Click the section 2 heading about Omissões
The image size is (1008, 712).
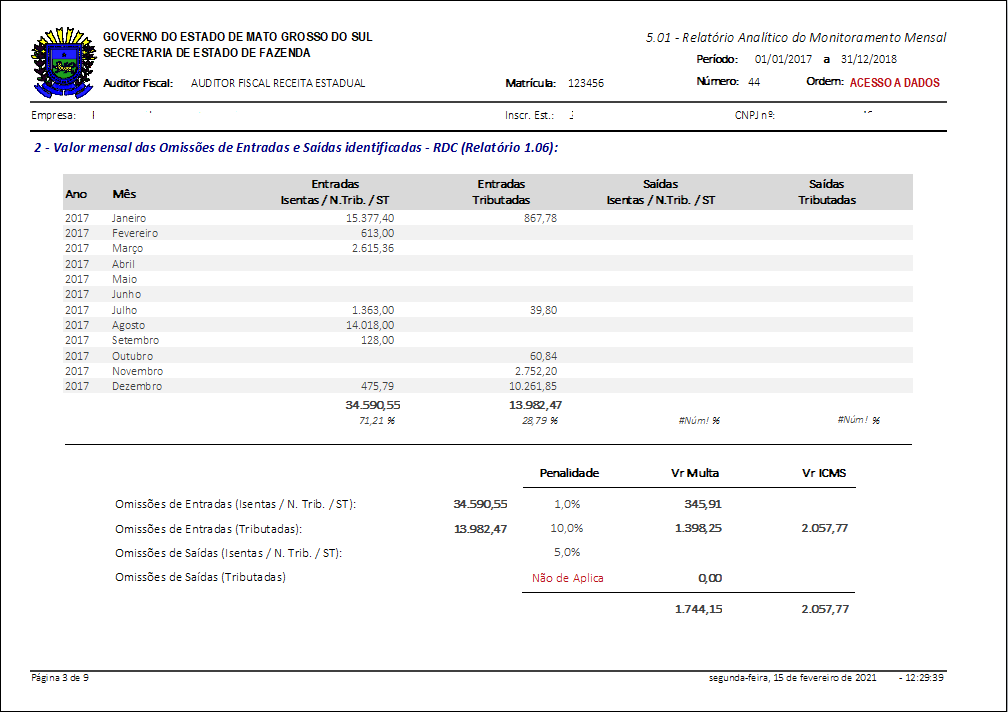295,148
